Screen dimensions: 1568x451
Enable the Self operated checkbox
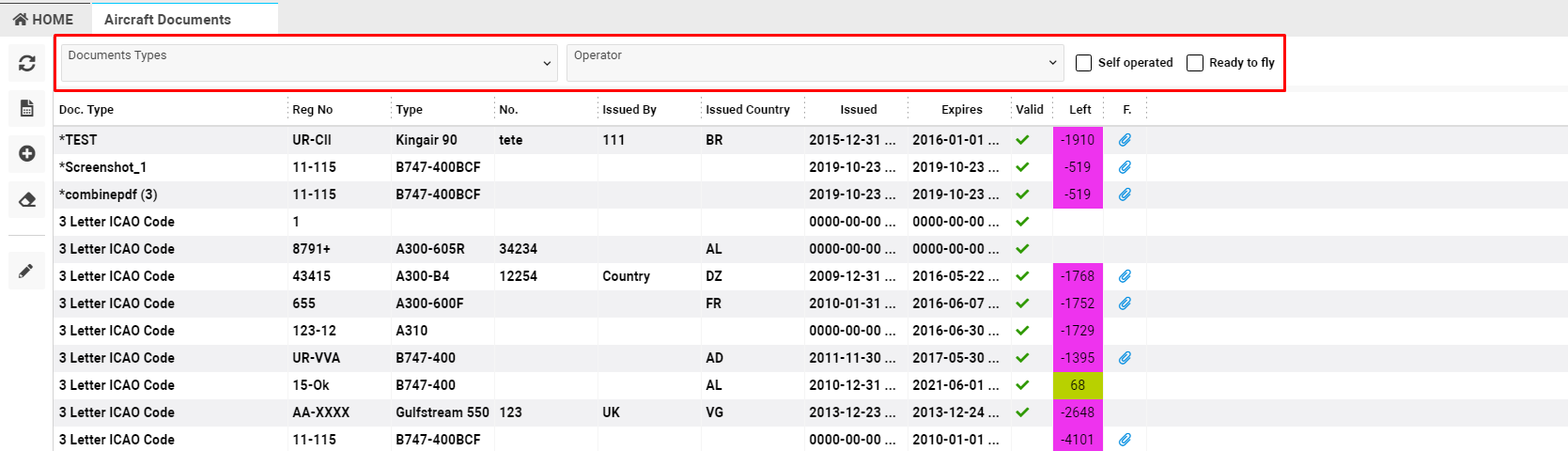pyautogui.click(x=1084, y=63)
